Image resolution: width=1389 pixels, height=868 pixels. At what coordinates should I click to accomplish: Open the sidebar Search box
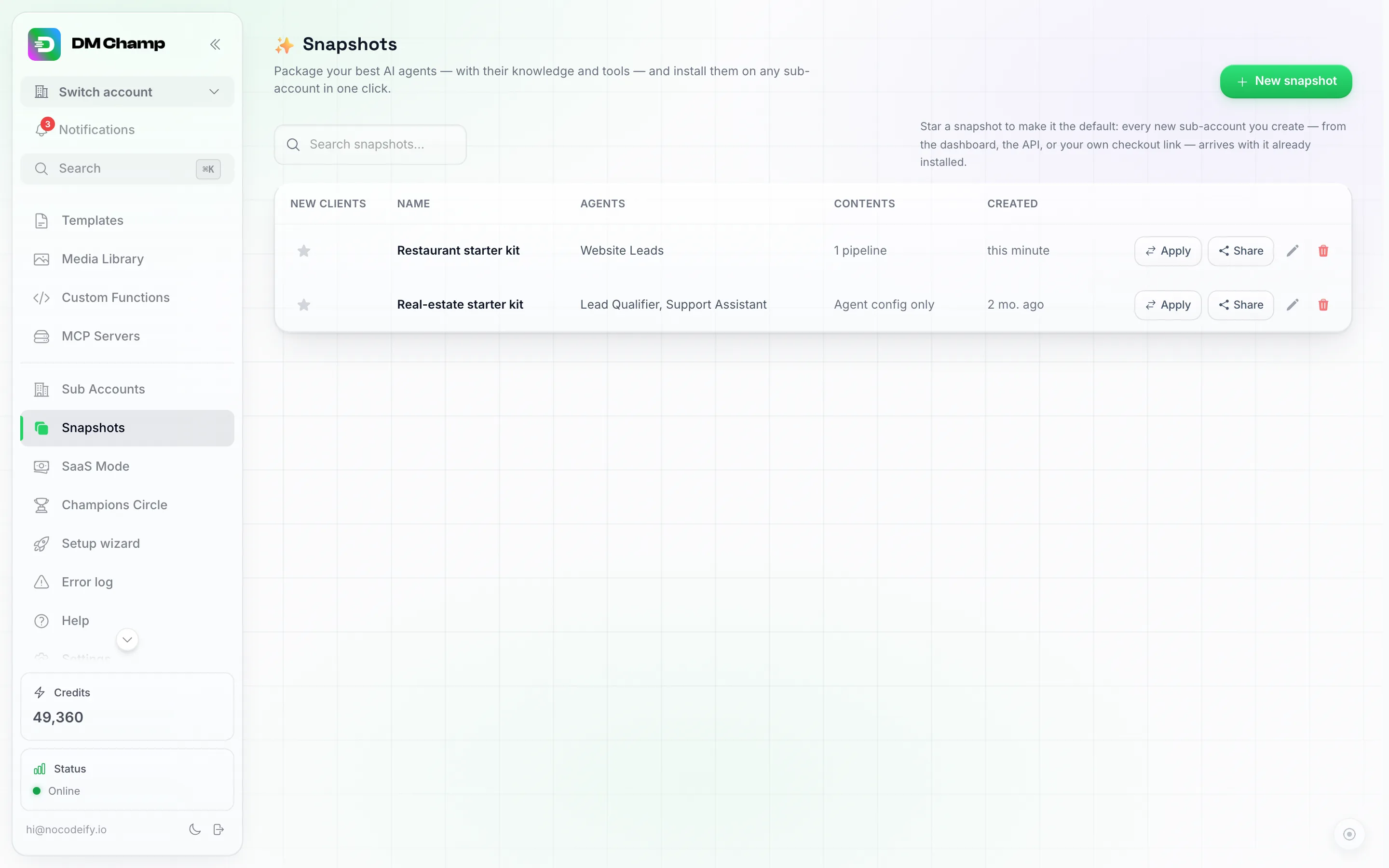coord(127,169)
